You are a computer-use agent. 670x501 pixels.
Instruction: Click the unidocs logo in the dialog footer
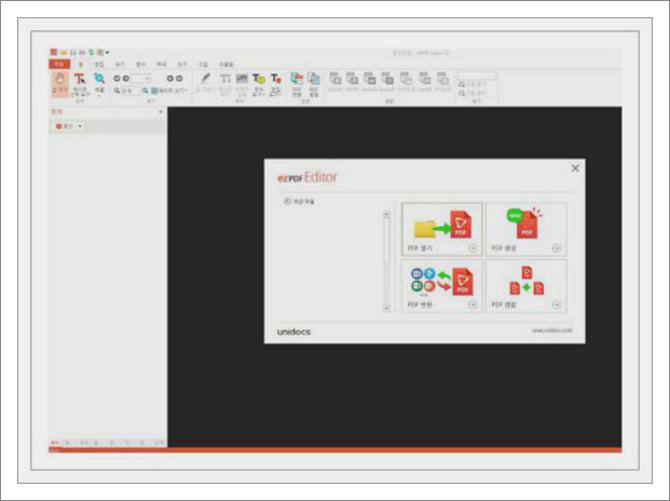tap(294, 332)
